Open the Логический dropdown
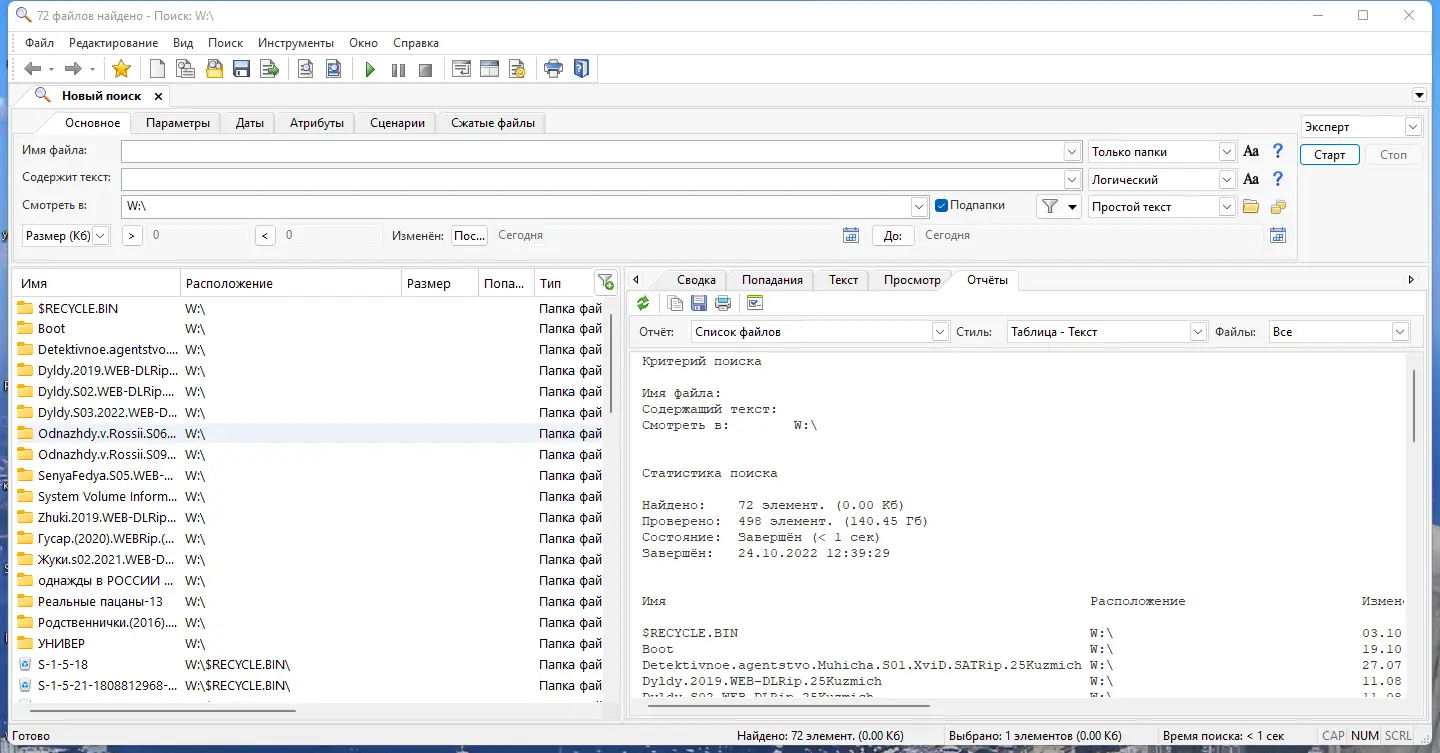 [1228, 180]
